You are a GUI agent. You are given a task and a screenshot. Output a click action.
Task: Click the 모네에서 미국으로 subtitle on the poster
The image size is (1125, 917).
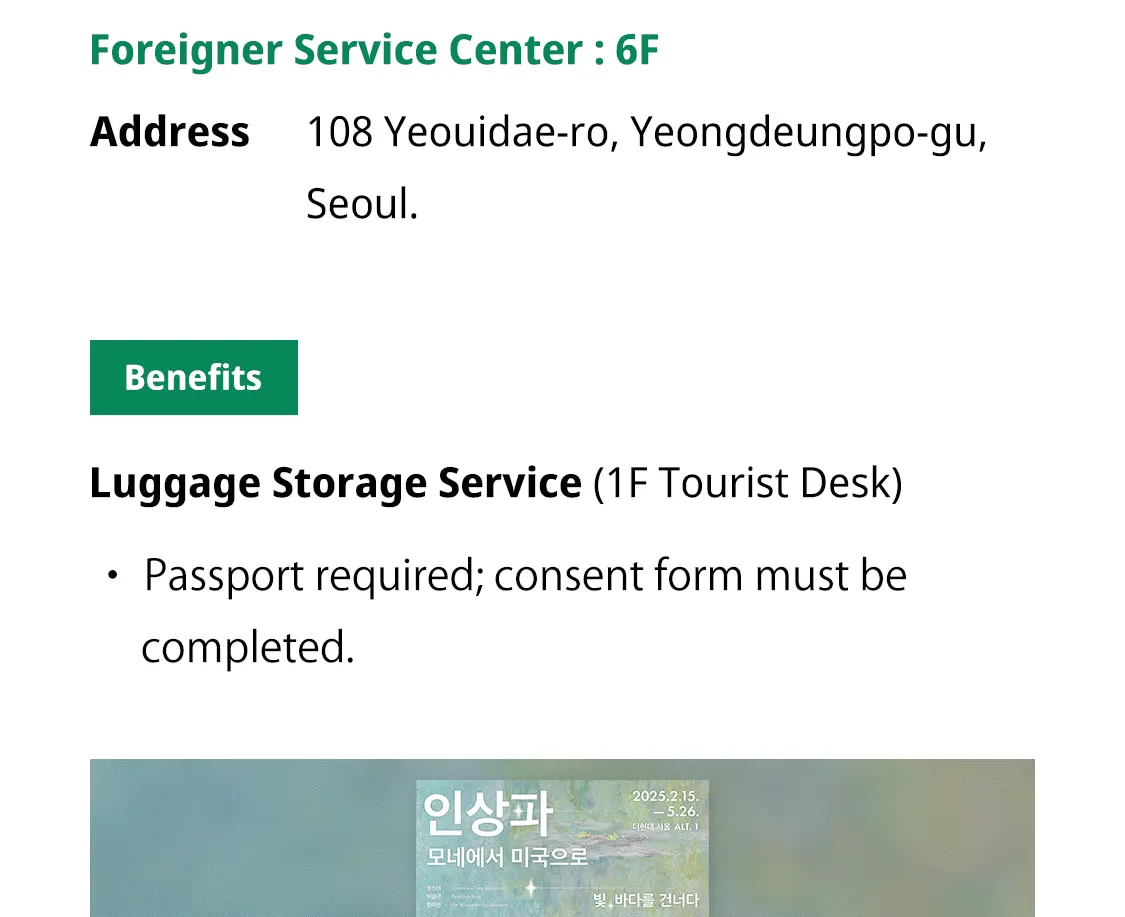(x=507, y=857)
